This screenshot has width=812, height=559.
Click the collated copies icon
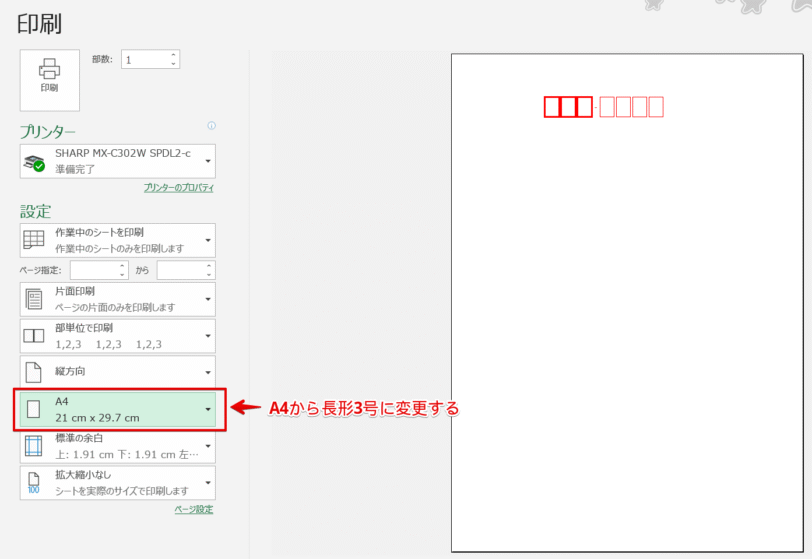click(34, 336)
